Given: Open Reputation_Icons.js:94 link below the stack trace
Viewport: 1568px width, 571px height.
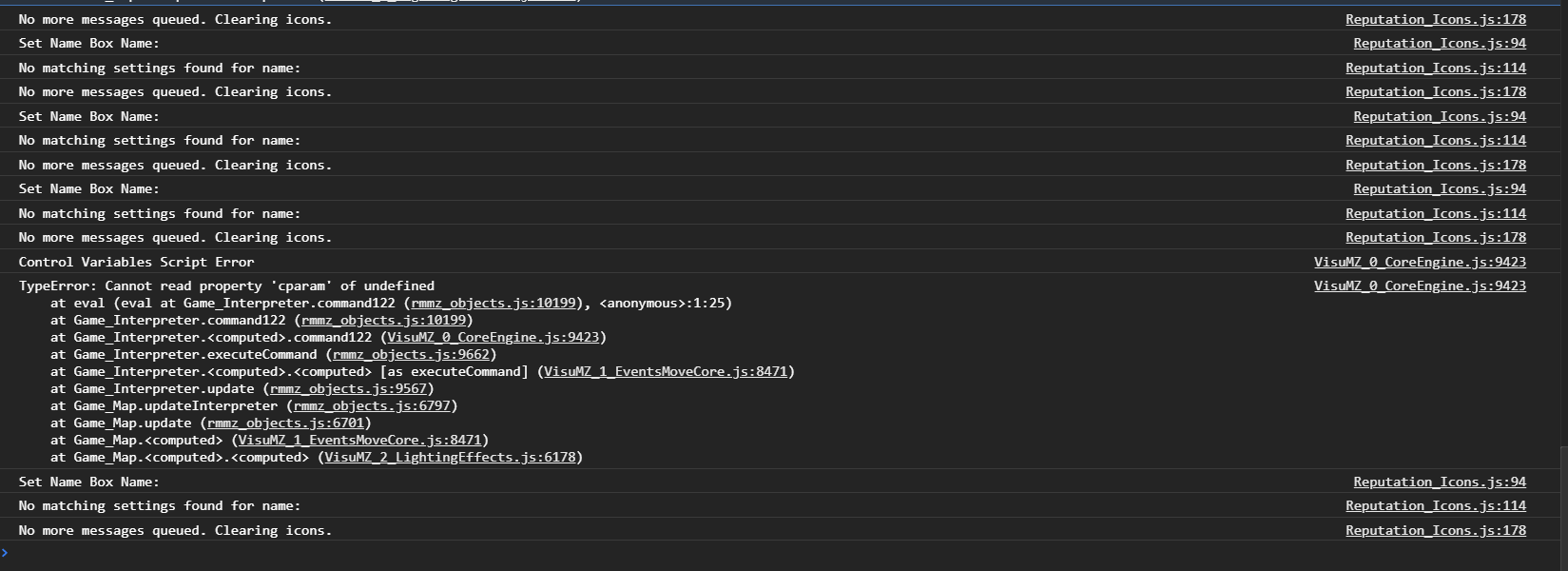Looking at the screenshot, I should pyautogui.click(x=1440, y=482).
